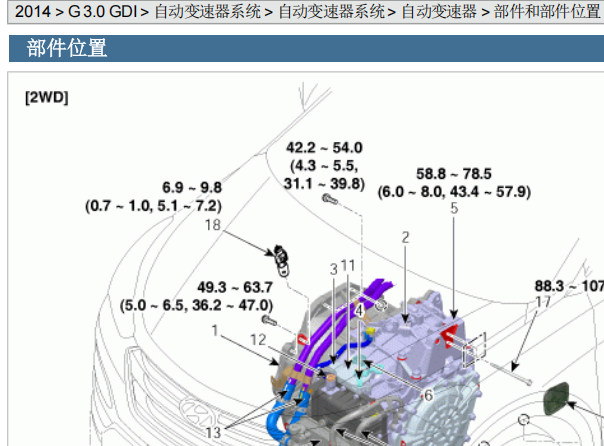Select the torque value 58.8 ~ 78.5
This screenshot has width=604, height=446.
click(x=454, y=174)
